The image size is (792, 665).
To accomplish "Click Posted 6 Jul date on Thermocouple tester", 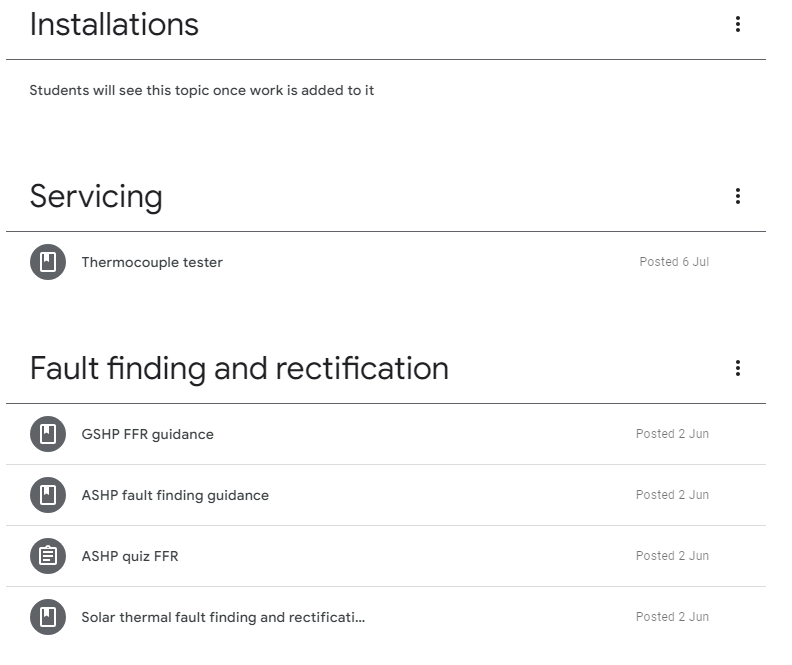I will click(674, 262).
